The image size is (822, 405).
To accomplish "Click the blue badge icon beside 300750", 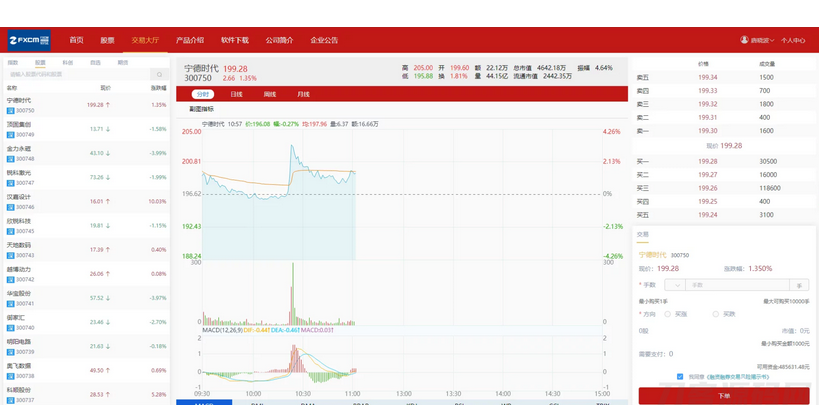I will coord(11,111).
